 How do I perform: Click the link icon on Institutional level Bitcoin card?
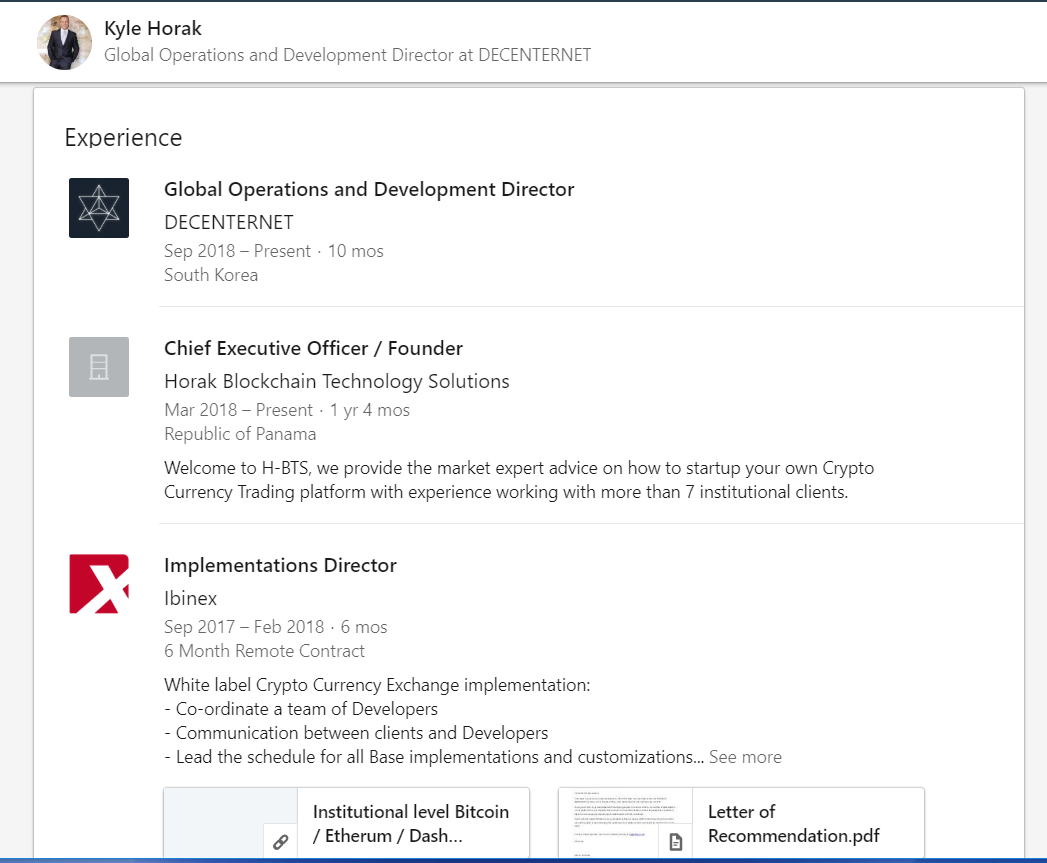pyautogui.click(x=280, y=842)
